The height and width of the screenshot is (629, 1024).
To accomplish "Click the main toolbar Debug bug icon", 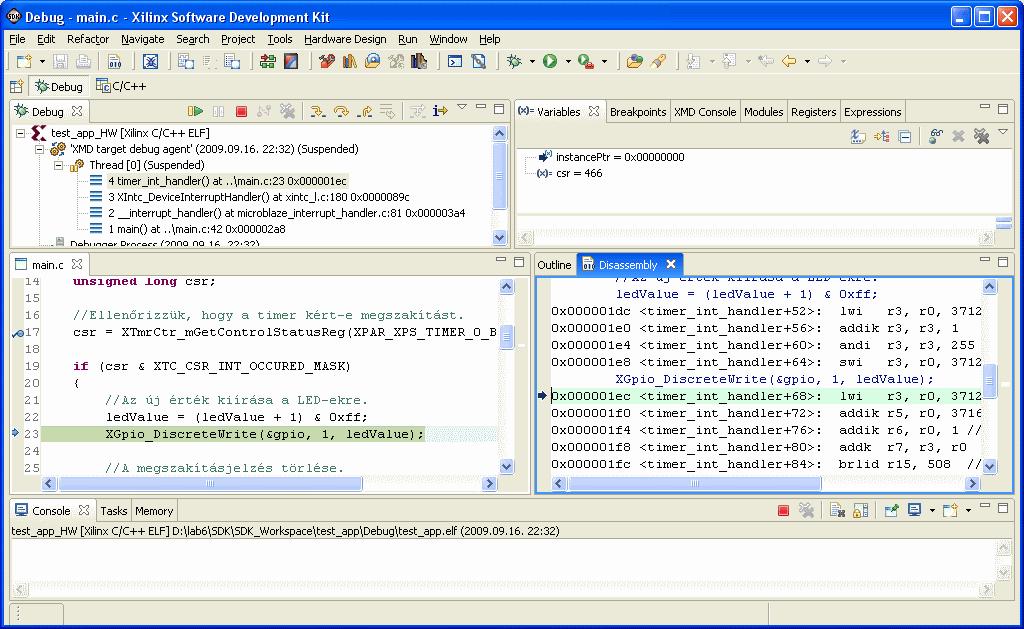I will pyautogui.click(x=515, y=61).
